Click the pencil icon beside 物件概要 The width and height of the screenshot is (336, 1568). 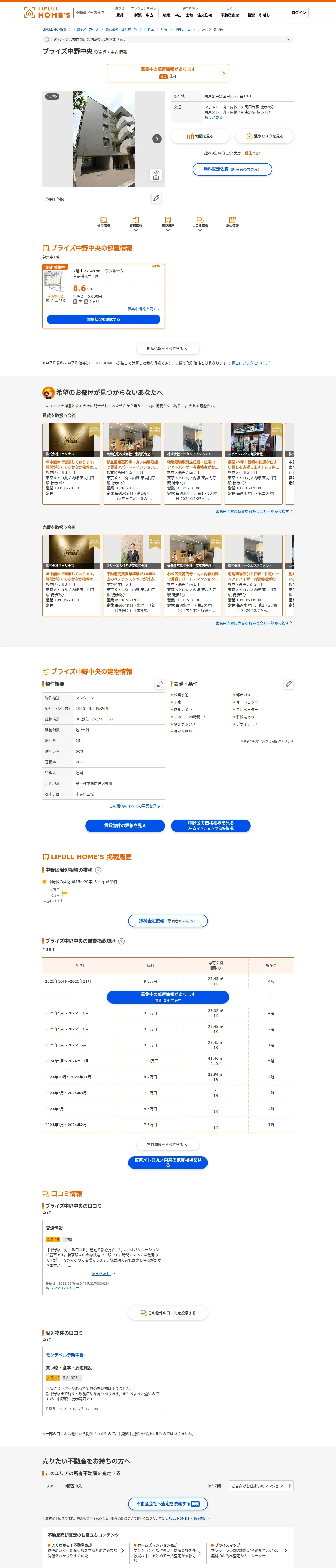(x=160, y=684)
